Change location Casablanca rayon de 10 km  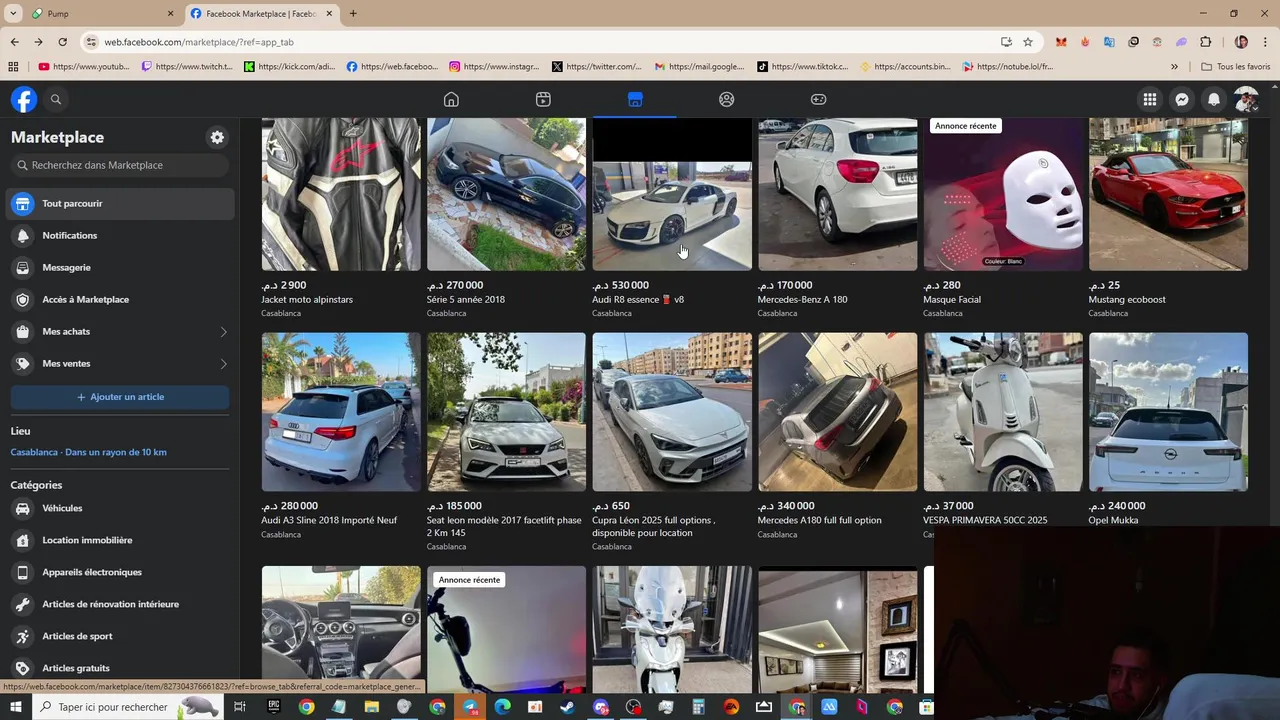[89, 452]
